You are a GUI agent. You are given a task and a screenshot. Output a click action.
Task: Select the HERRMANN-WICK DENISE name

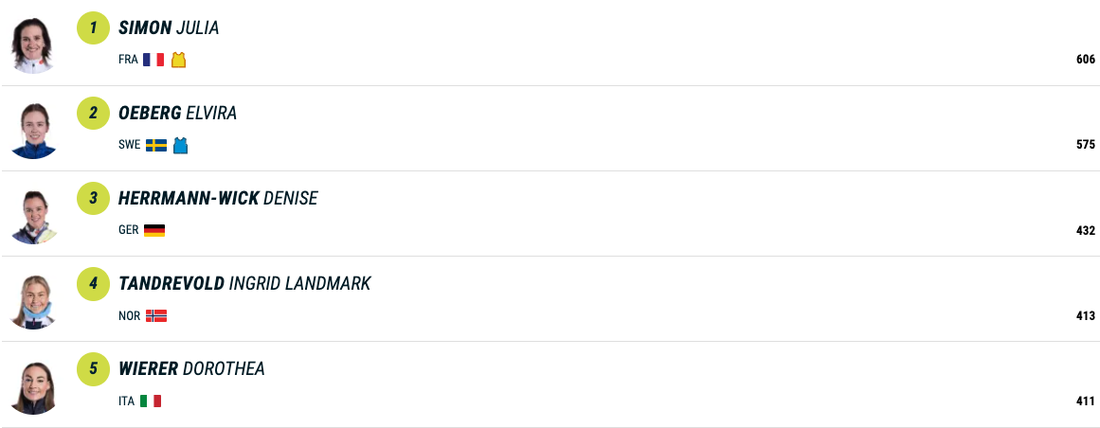click(218, 198)
